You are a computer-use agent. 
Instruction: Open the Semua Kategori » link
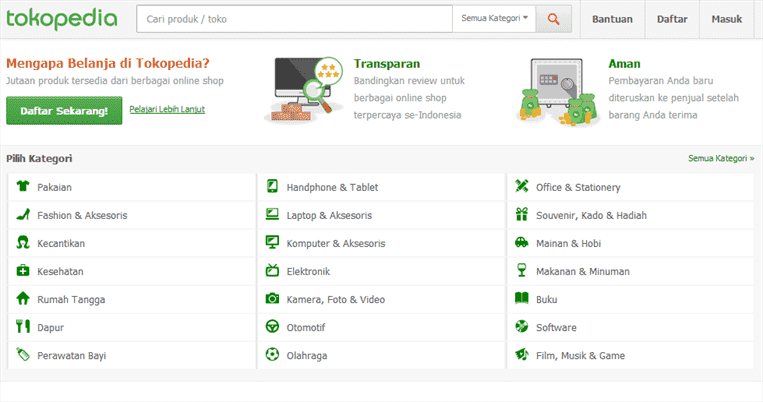[721, 158]
